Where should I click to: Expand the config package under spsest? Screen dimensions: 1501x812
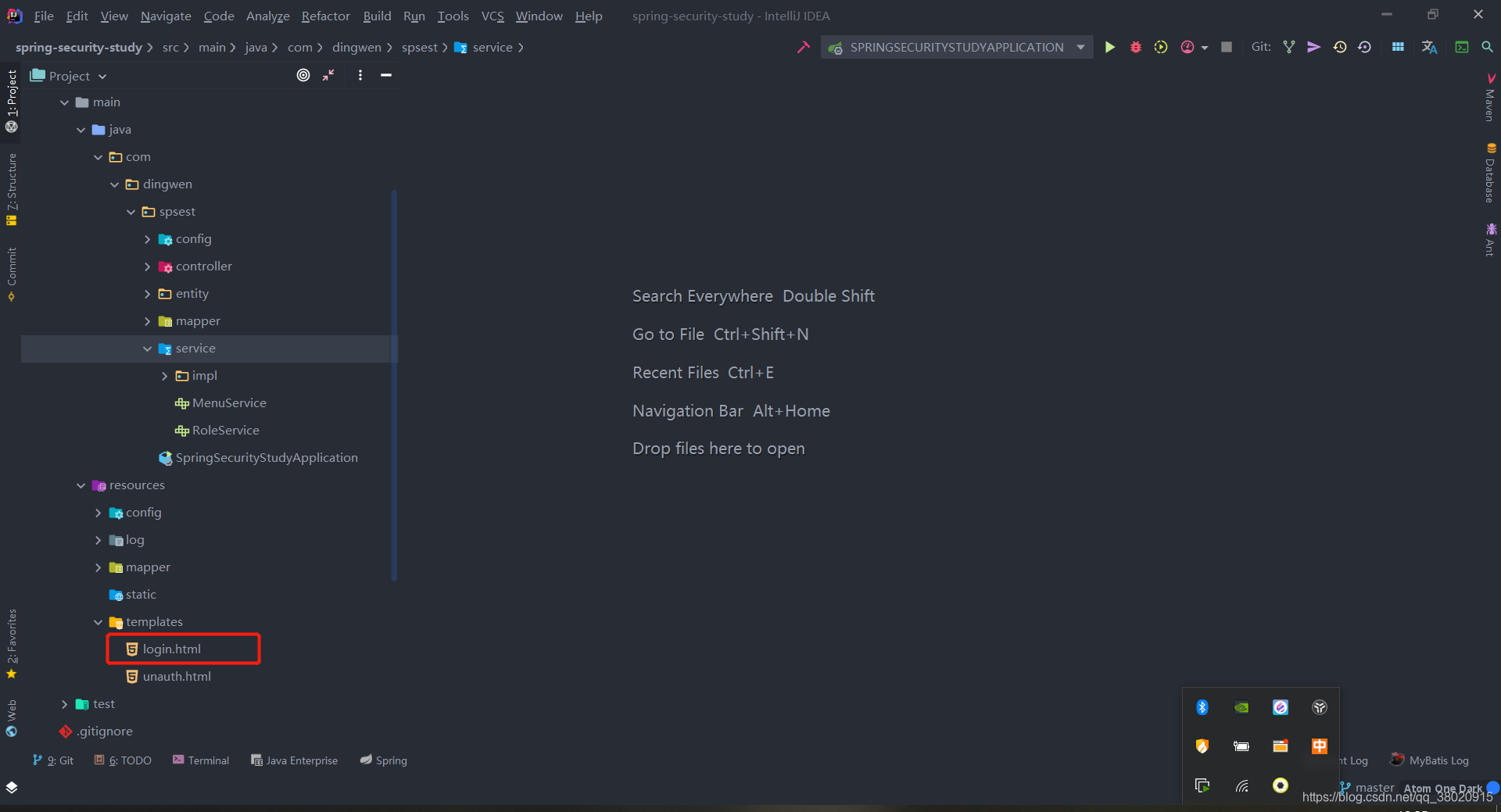(147, 239)
